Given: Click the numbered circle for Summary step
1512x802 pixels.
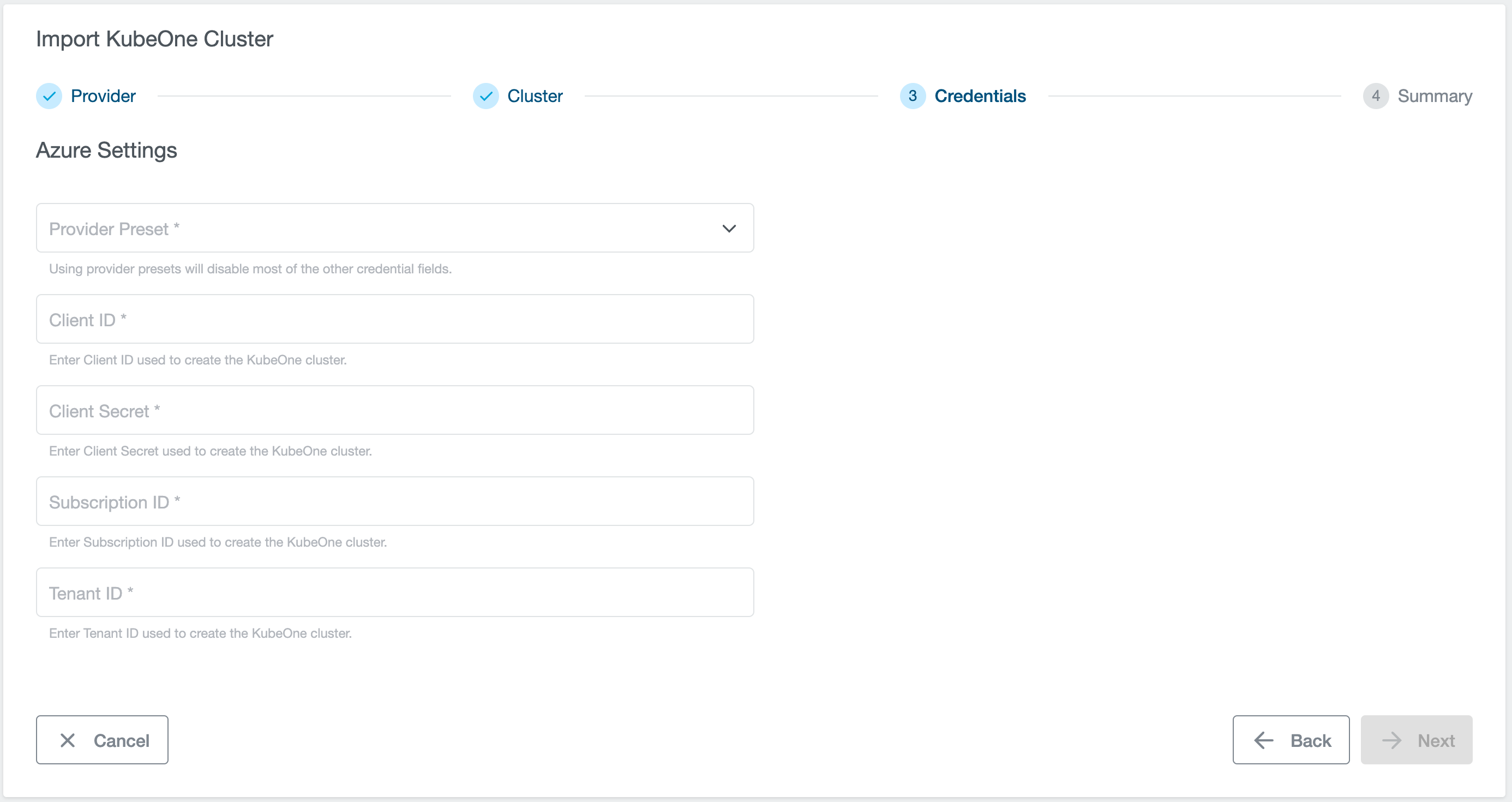Looking at the screenshot, I should click(1376, 95).
